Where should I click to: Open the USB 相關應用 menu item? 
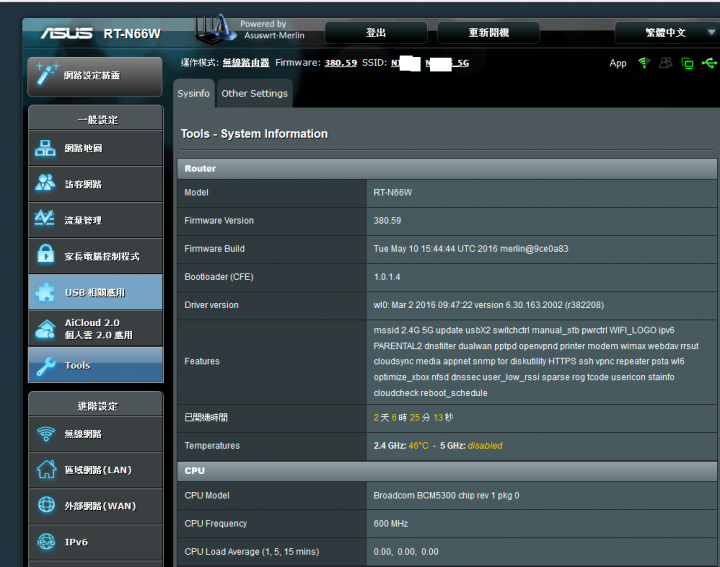pyautogui.click(x=96, y=292)
